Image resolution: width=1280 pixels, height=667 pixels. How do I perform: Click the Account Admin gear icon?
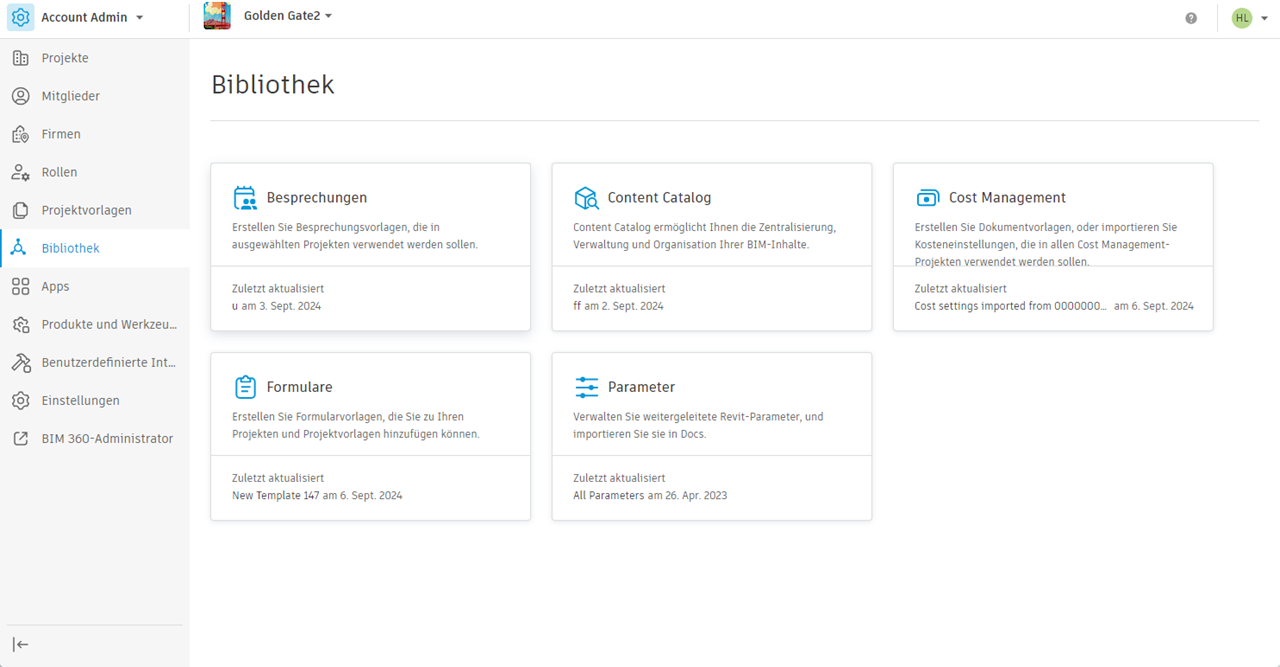[x=21, y=17]
